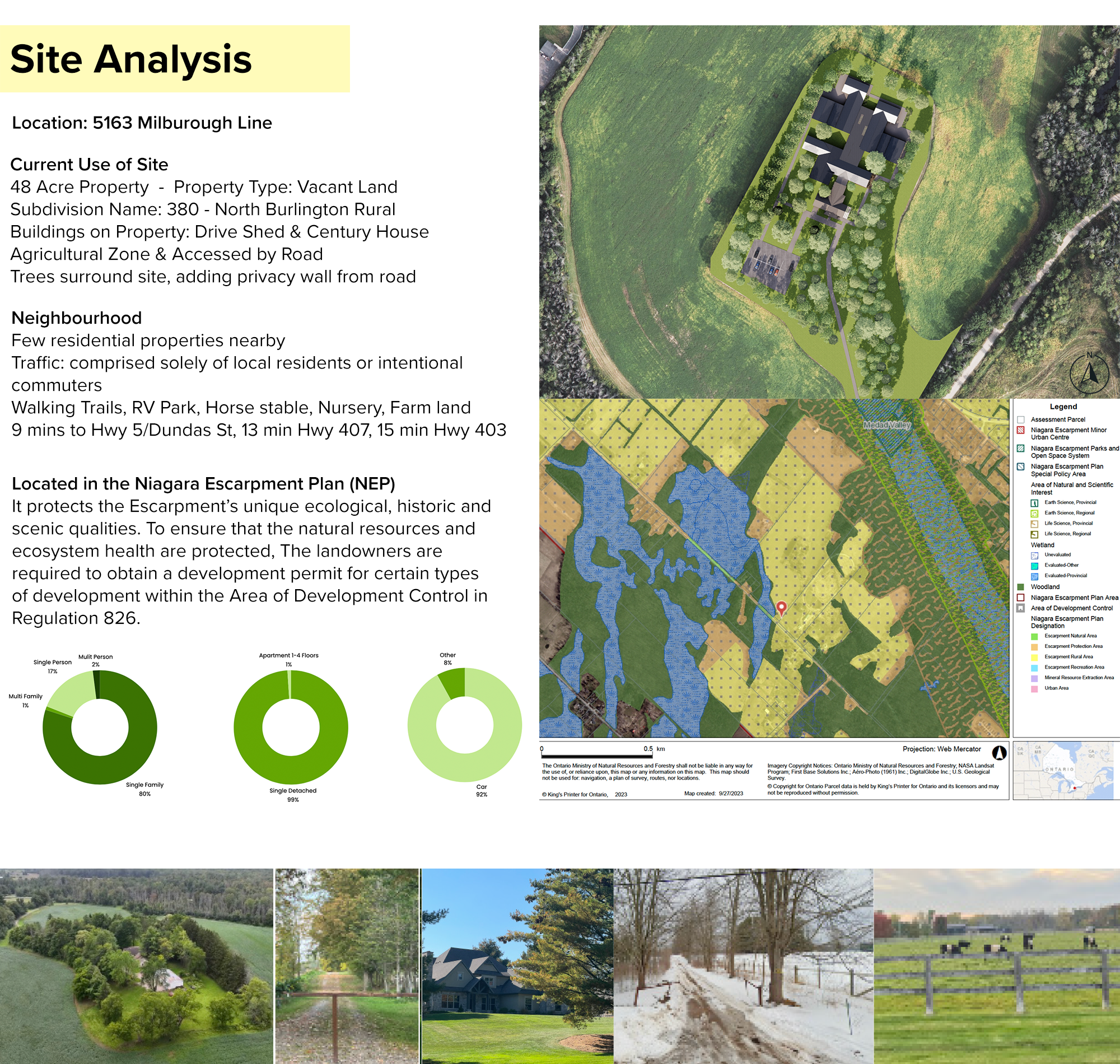Click the Earth Science, Provincial legend icon
1120x1064 pixels.
(1034, 502)
